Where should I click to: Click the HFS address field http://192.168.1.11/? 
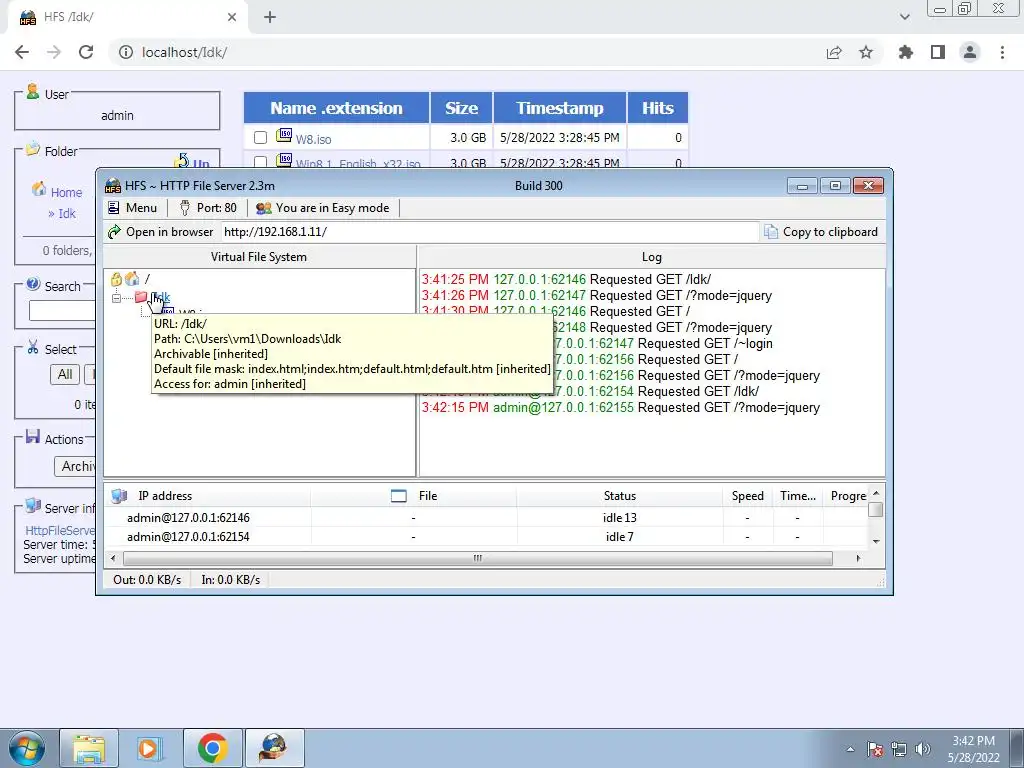490,232
